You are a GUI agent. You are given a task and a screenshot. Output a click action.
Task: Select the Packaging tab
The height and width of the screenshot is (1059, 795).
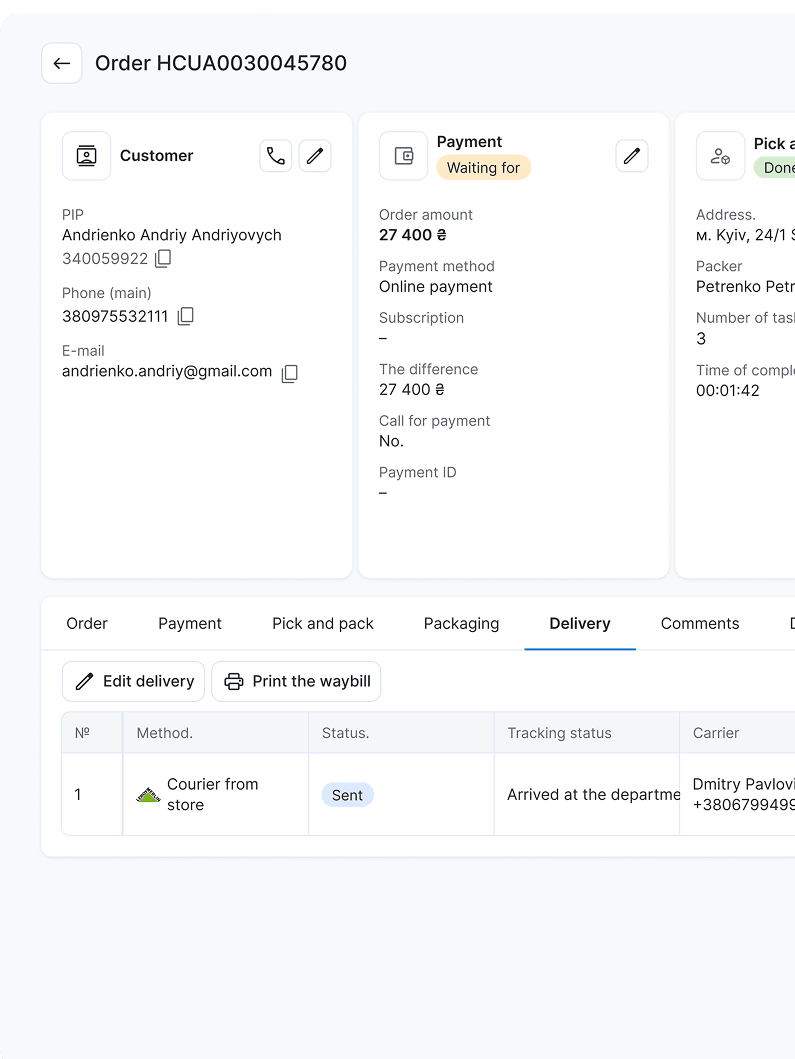(x=461, y=623)
